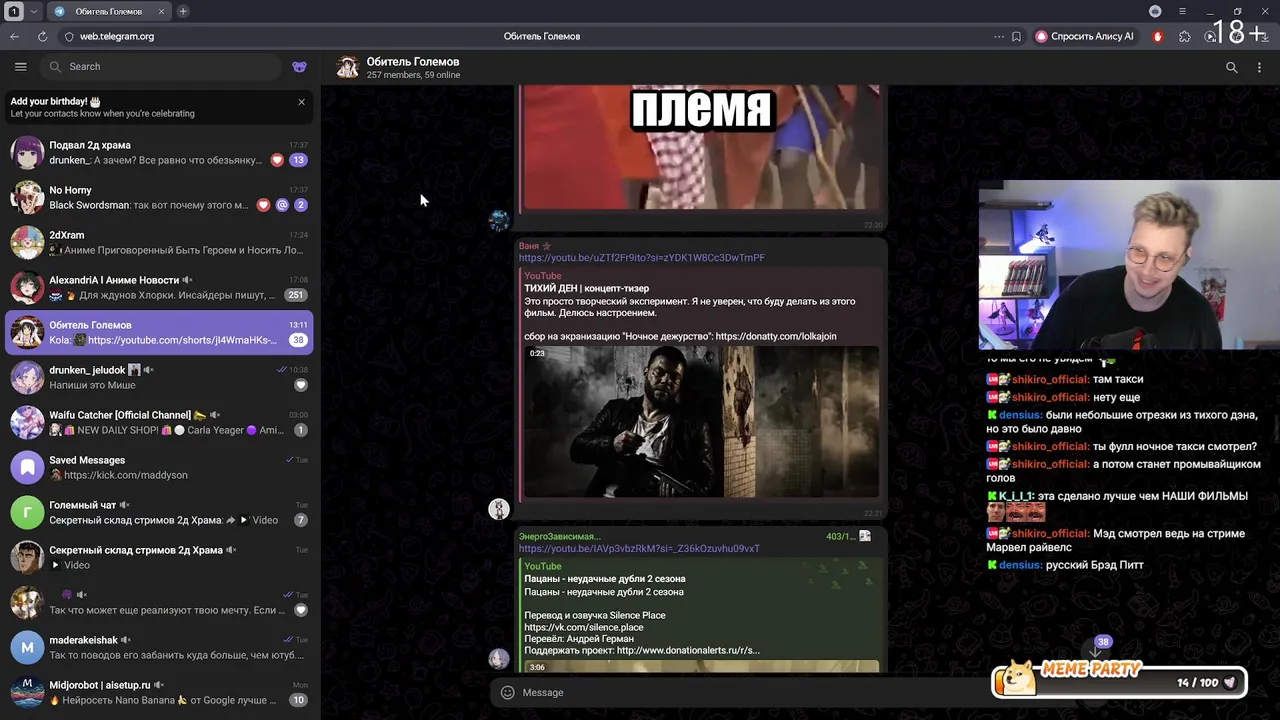Open the three-dot address bar menu
The image size is (1280, 720).
pos(998,36)
